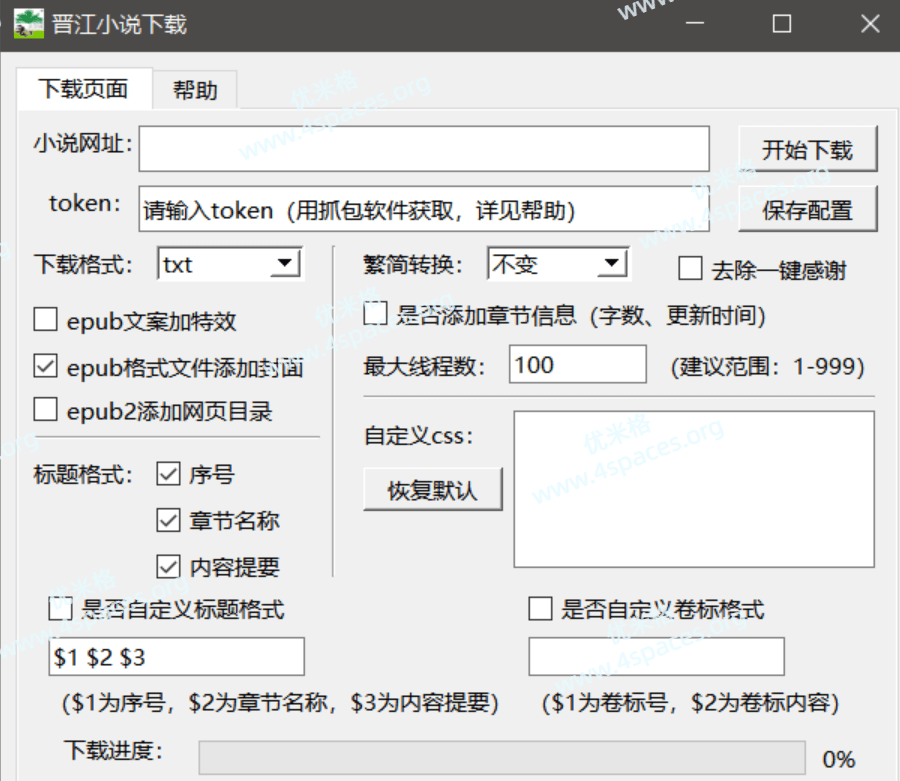
Task: Click the 保存配置 button
Action: coord(807,210)
